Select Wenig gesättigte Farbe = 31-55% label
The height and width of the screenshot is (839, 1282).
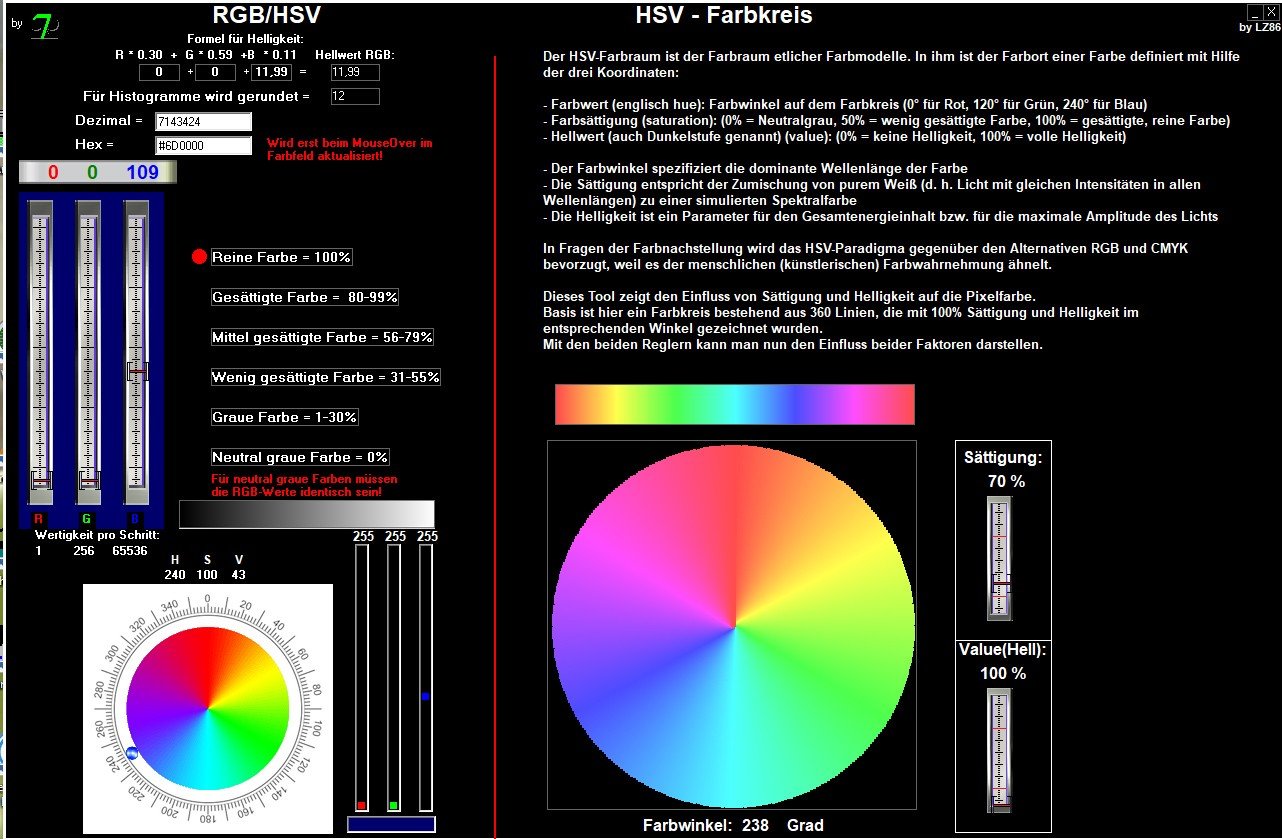pyautogui.click(x=326, y=377)
